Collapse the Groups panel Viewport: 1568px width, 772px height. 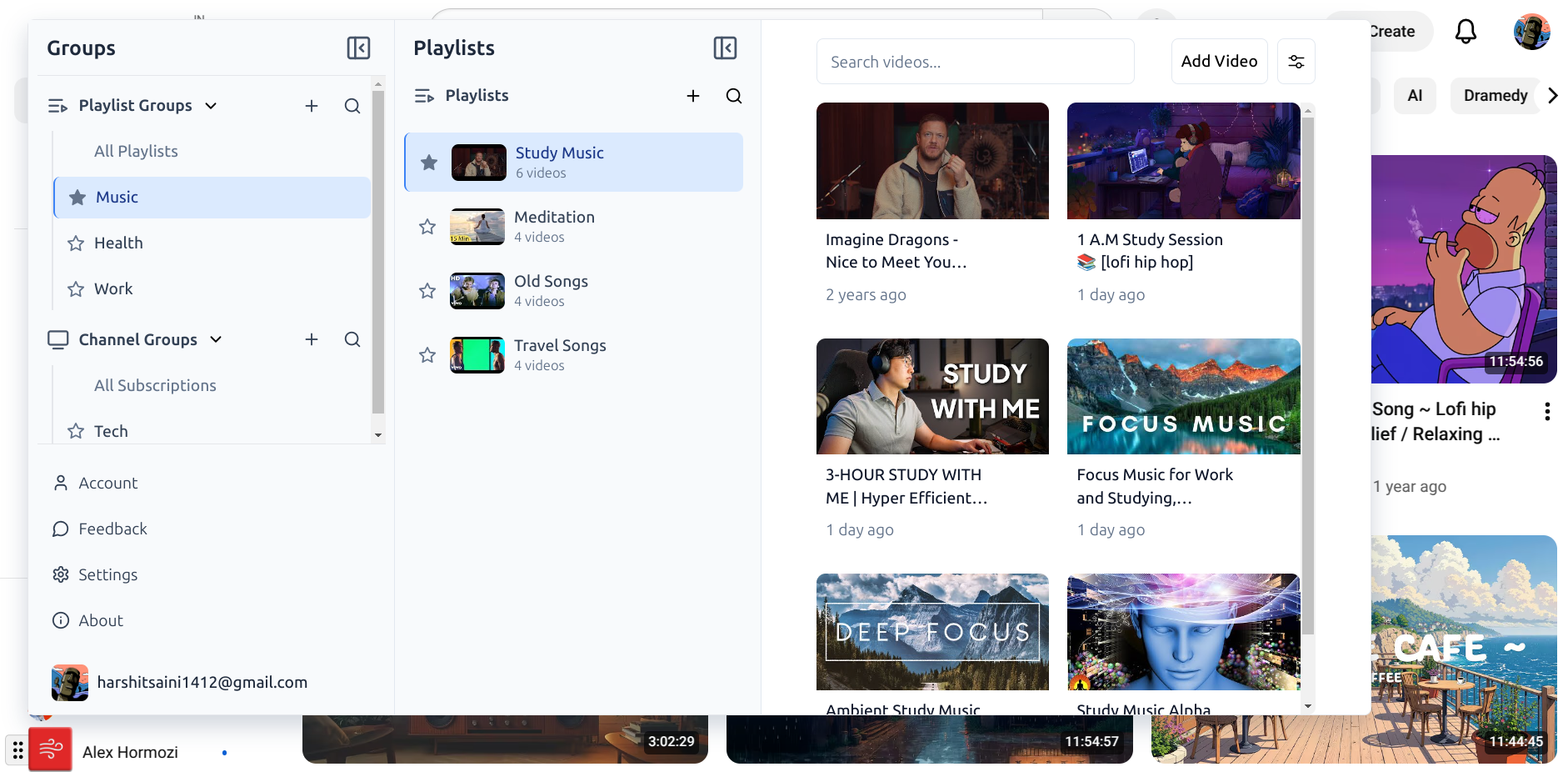coord(358,48)
